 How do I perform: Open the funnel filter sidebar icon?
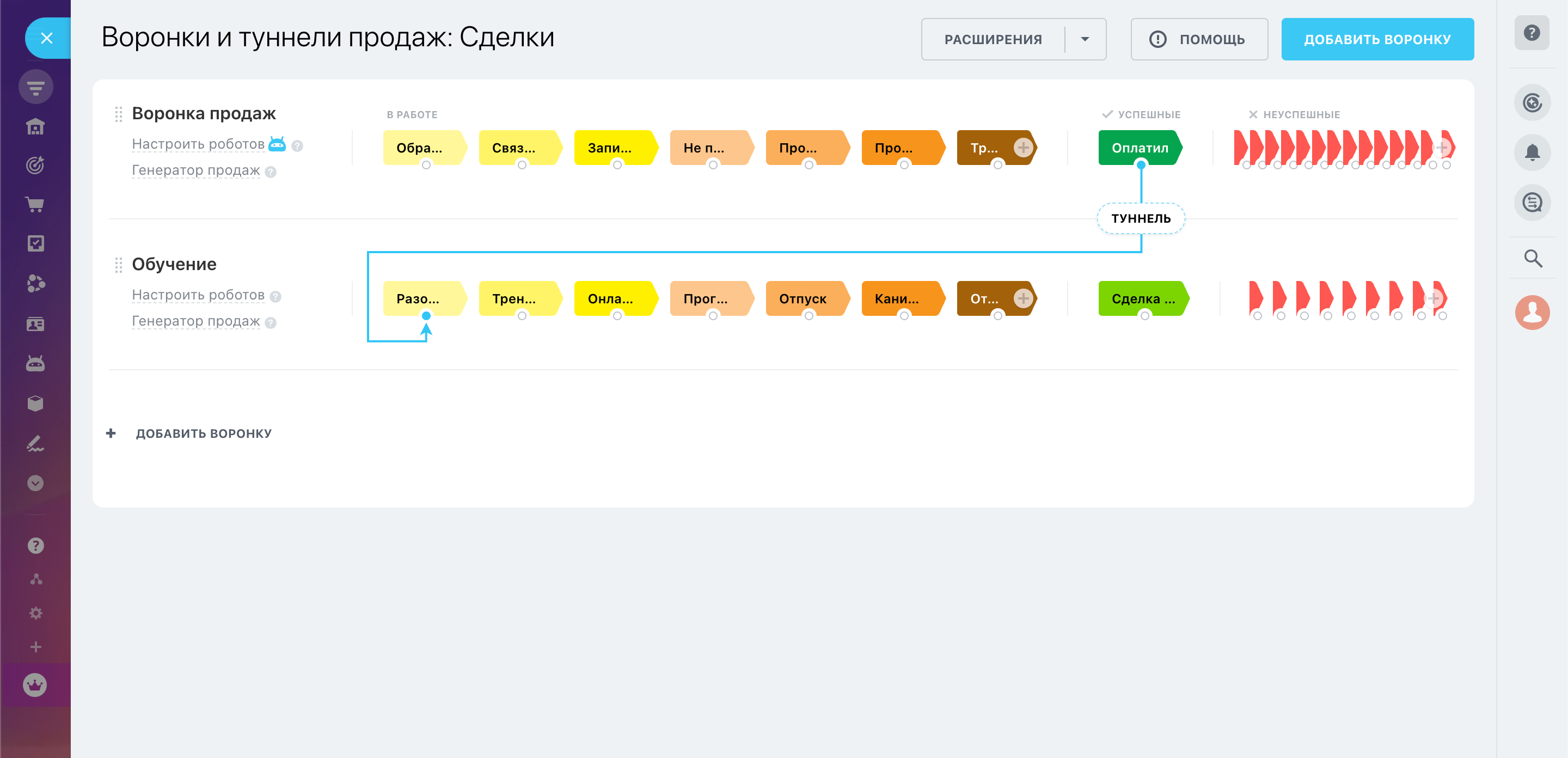coord(35,88)
